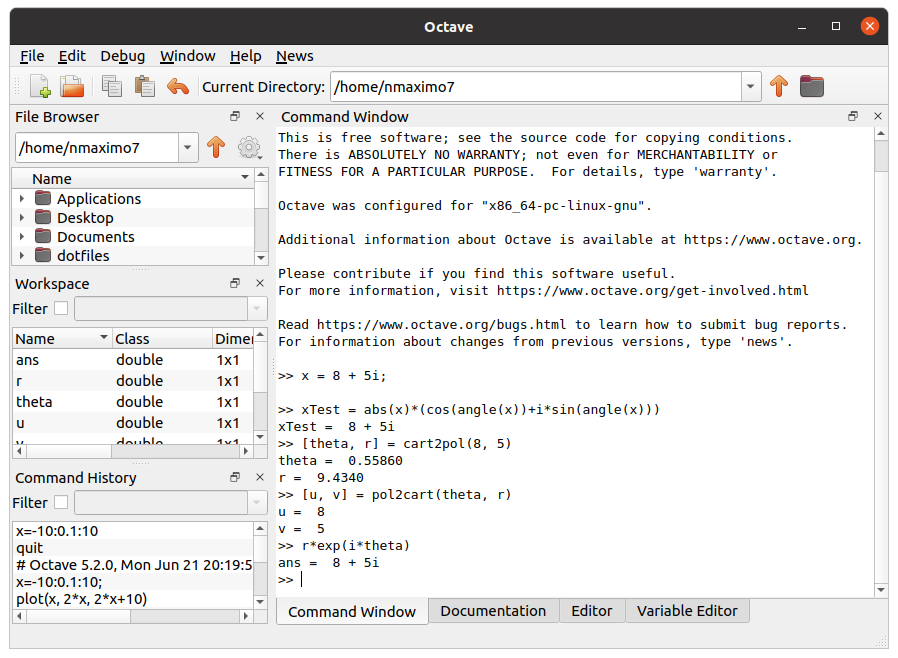
Task: Switch to the Variable Editor tab
Action: 686,611
